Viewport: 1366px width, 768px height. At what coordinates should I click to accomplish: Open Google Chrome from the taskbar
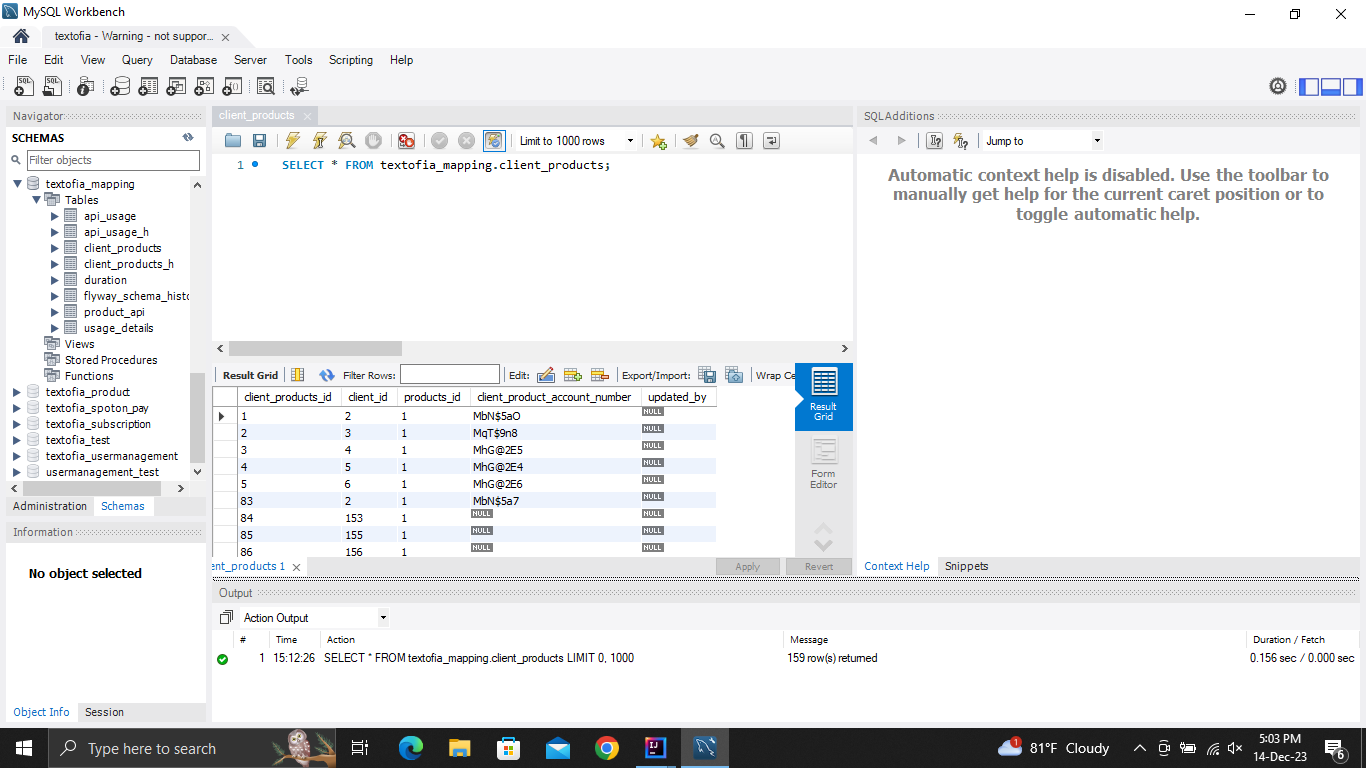click(x=606, y=748)
